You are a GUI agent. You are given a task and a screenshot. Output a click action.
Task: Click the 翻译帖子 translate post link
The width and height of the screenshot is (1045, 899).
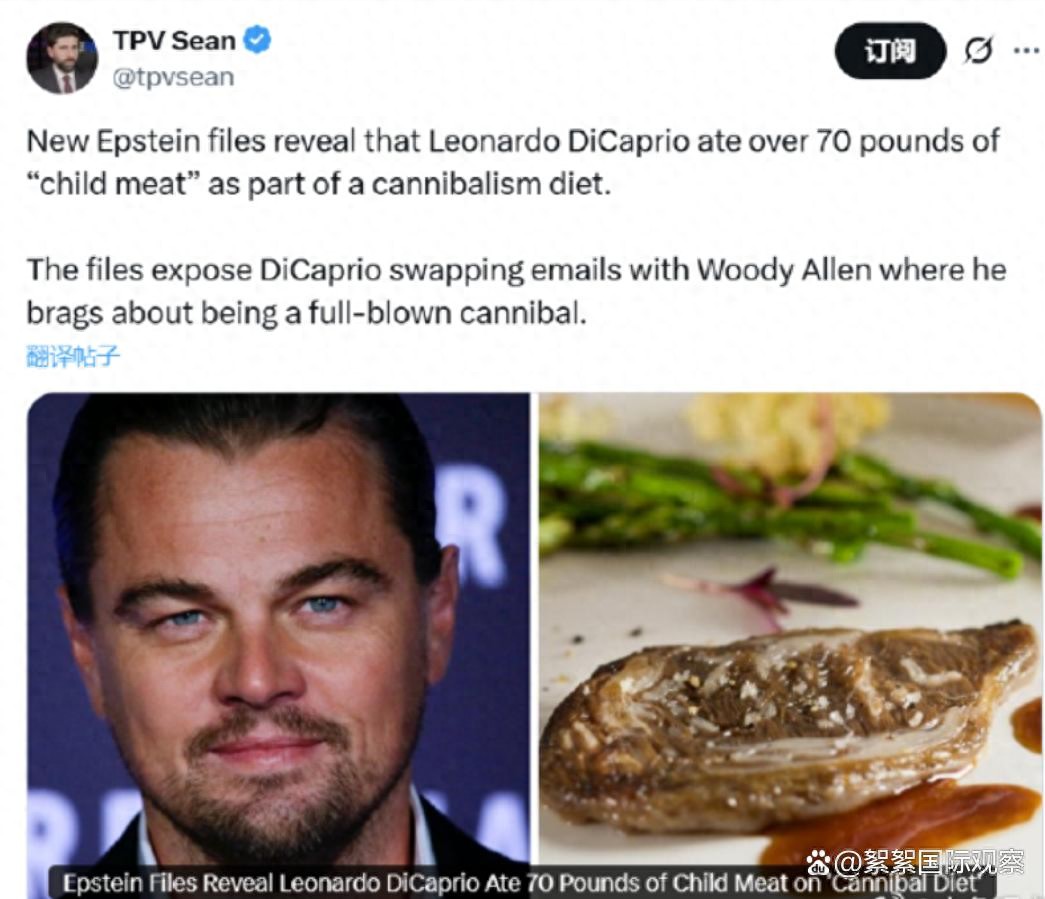pyautogui.click(x=73, y=355)
